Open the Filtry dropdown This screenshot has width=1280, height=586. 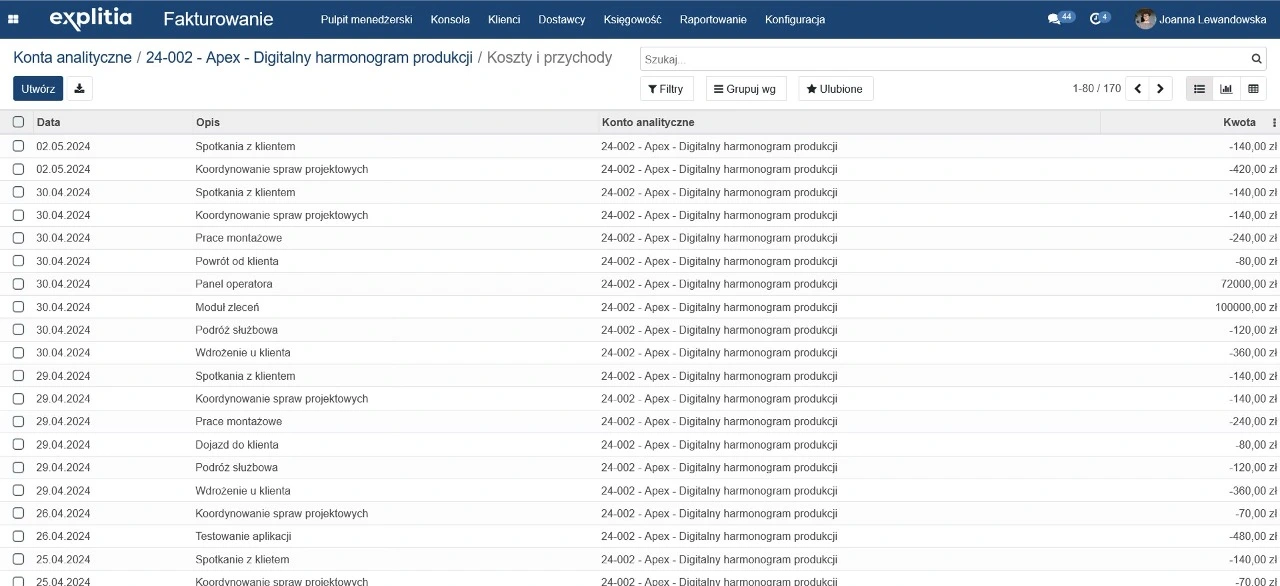tap(666, 89)
